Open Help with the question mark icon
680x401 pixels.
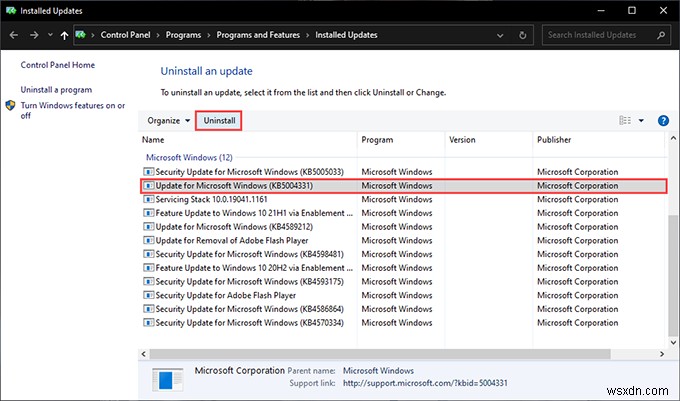(x=663, y=121)
